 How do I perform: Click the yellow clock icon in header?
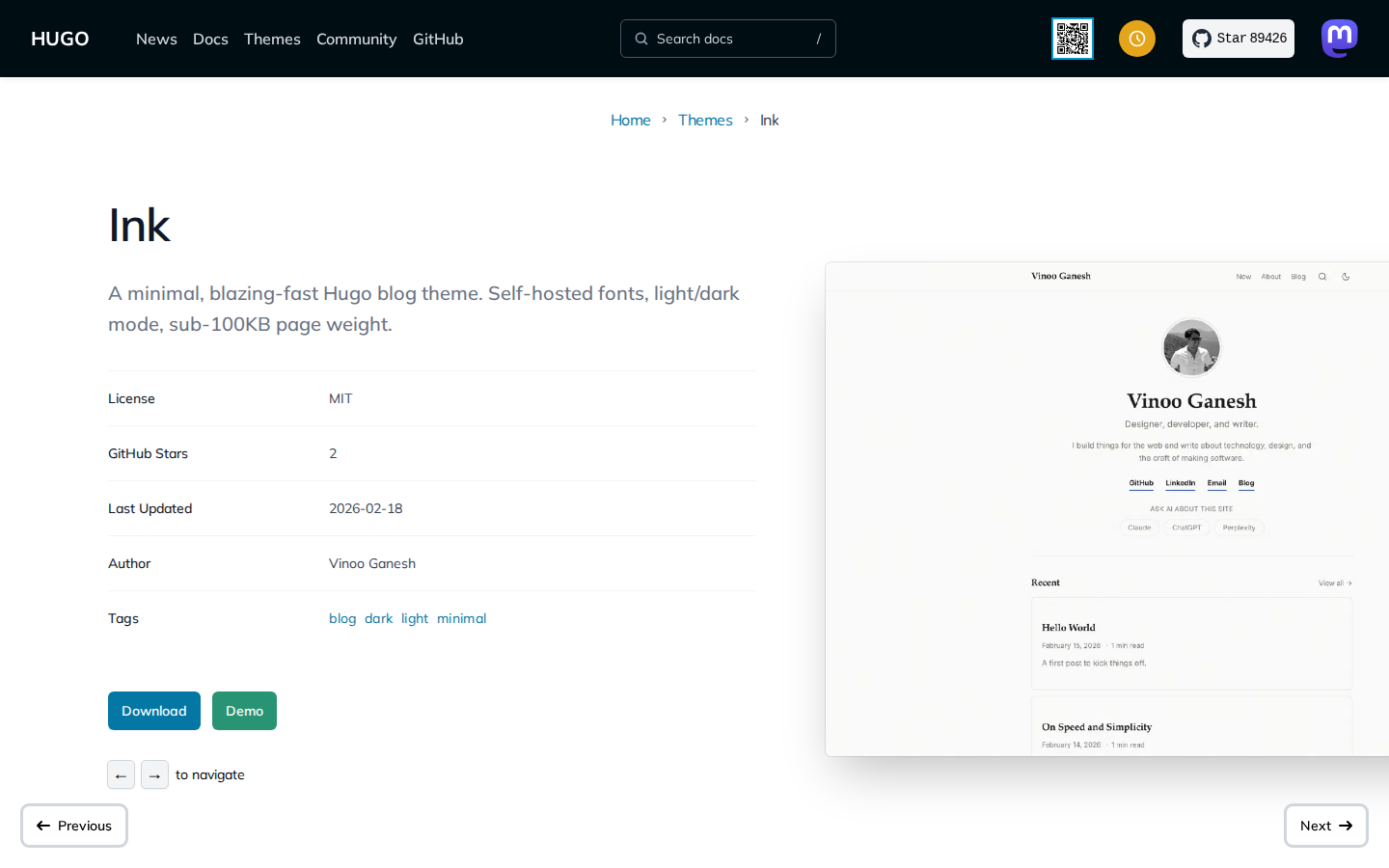pyautogui.click(x=1137, y=39)
